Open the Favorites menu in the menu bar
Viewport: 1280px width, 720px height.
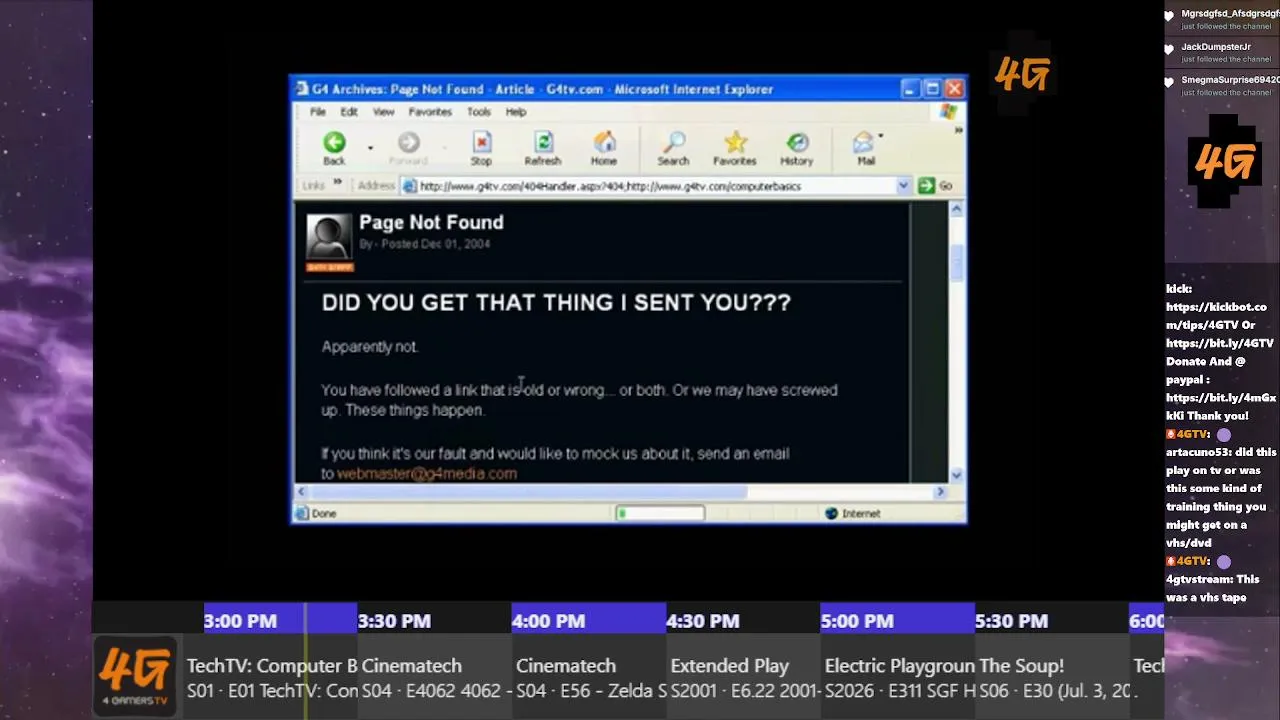click(430, 112)
